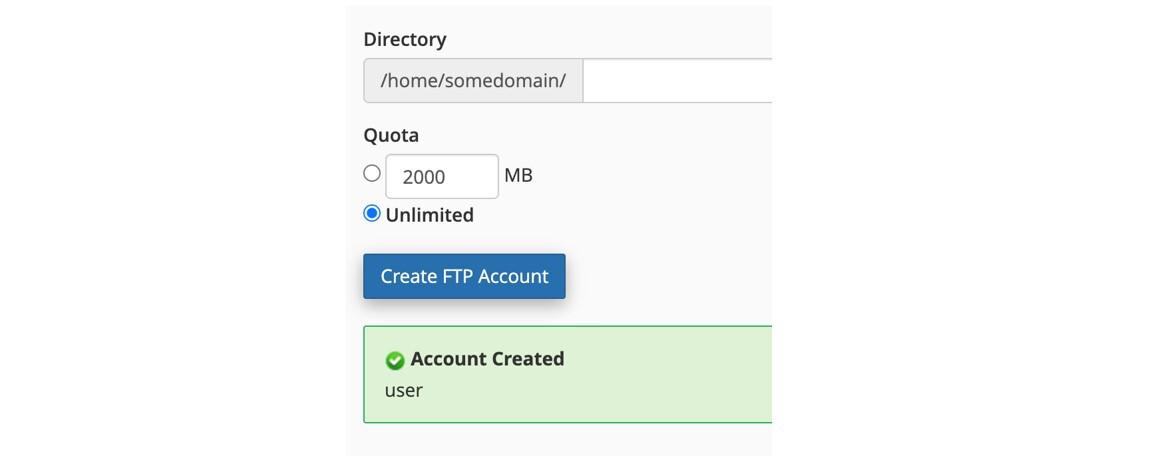Edit the quota megabytes value box
This screenshot has width=1149, height=459.
pyautogui.click(x=441, y=176)
